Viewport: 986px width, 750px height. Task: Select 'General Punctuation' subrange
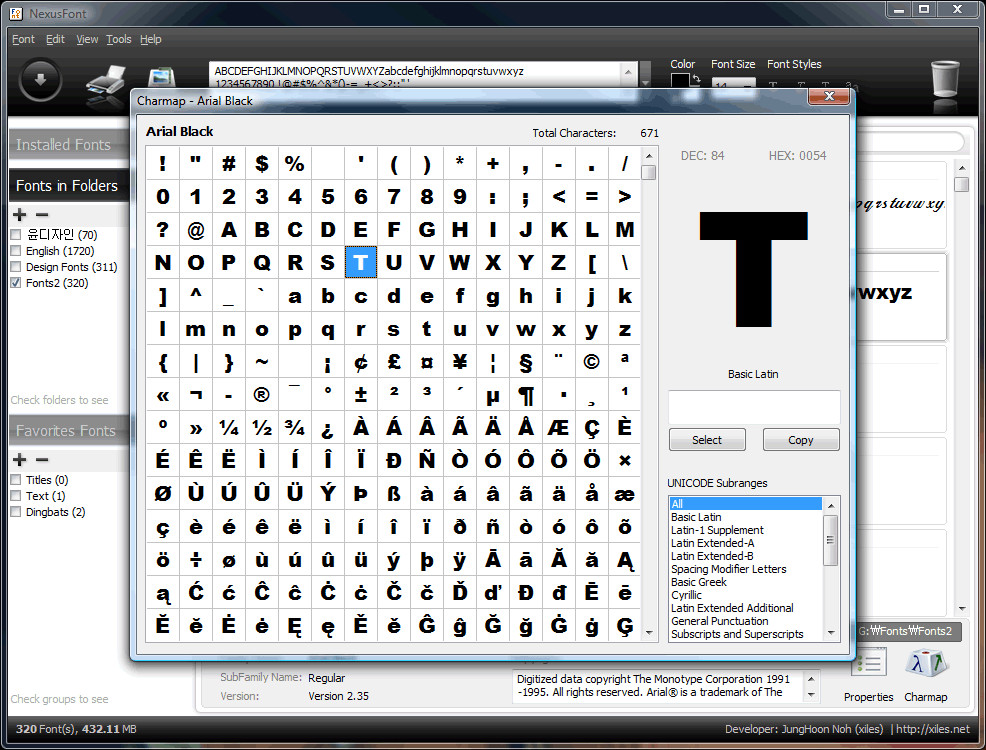tap(745, 621)
